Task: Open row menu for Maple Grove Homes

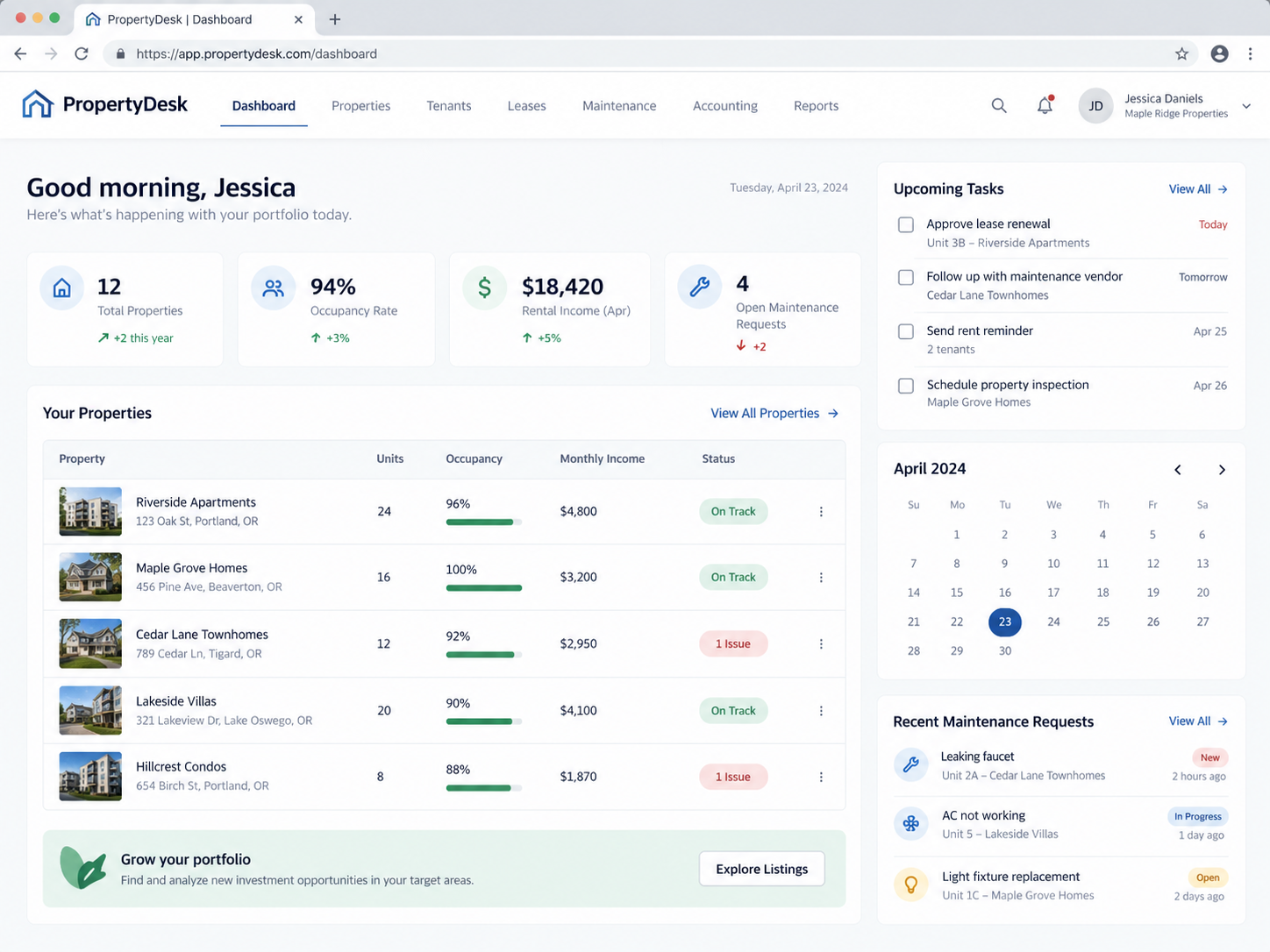Action: pos(821,578)
